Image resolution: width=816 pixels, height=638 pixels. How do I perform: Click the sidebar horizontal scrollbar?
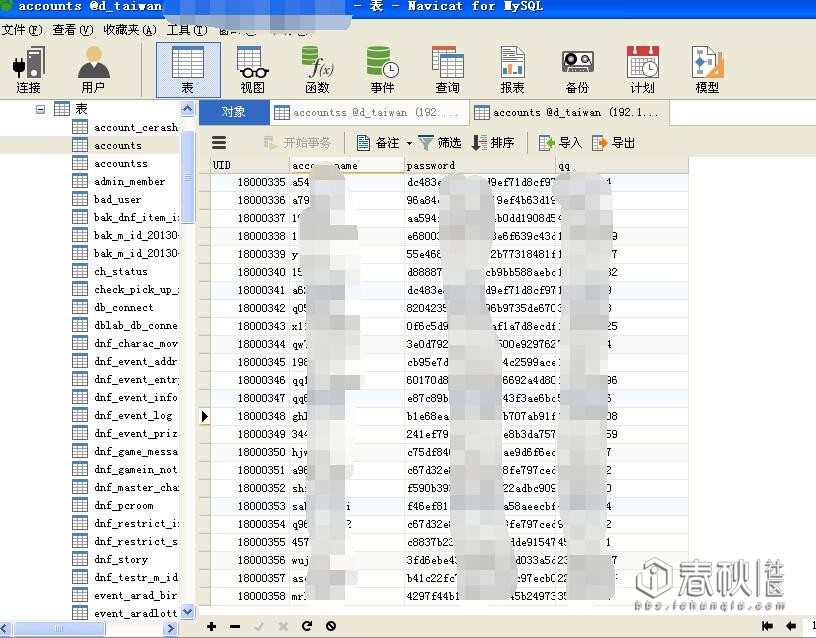click(90, 628)
